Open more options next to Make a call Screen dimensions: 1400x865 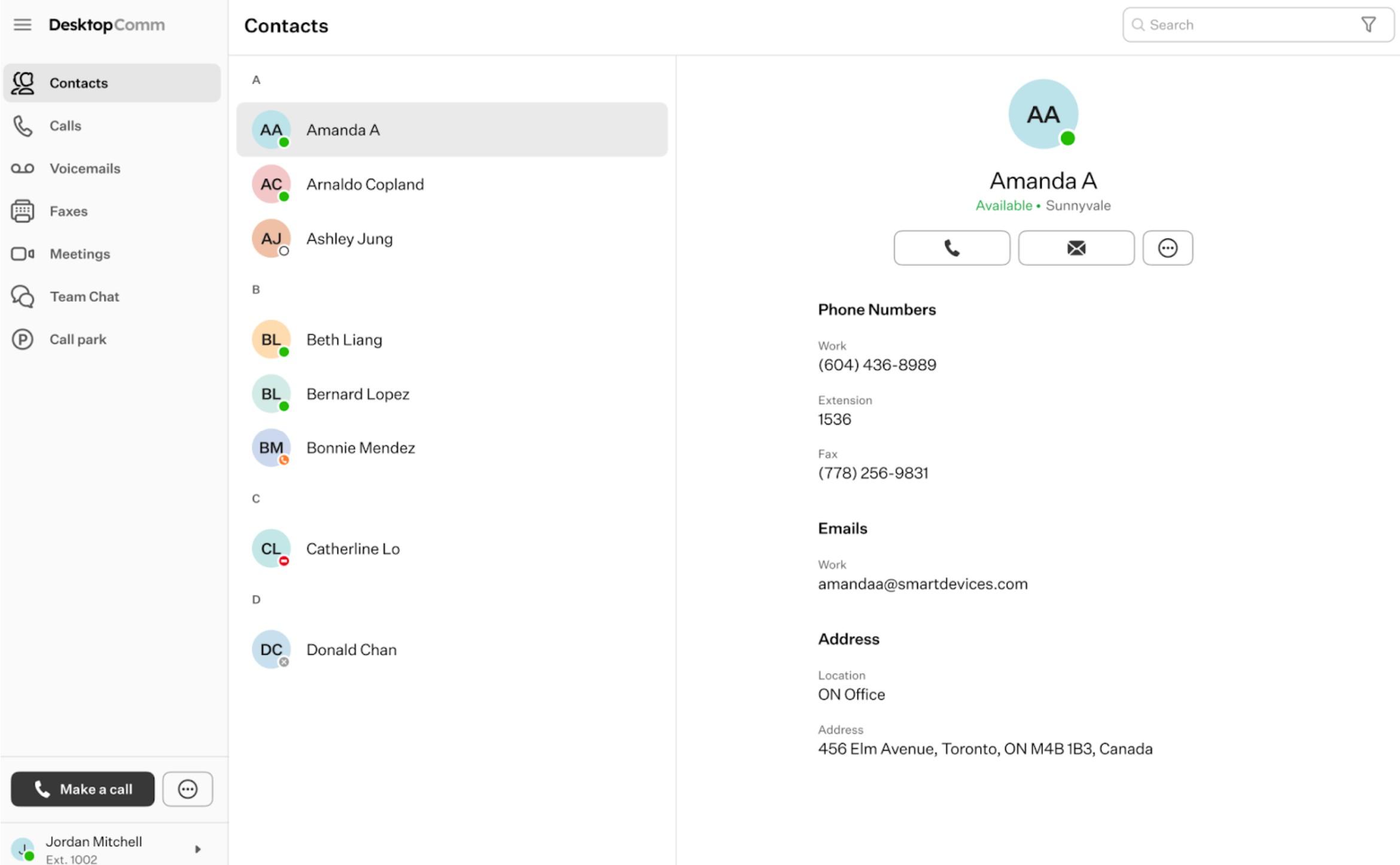188,789
